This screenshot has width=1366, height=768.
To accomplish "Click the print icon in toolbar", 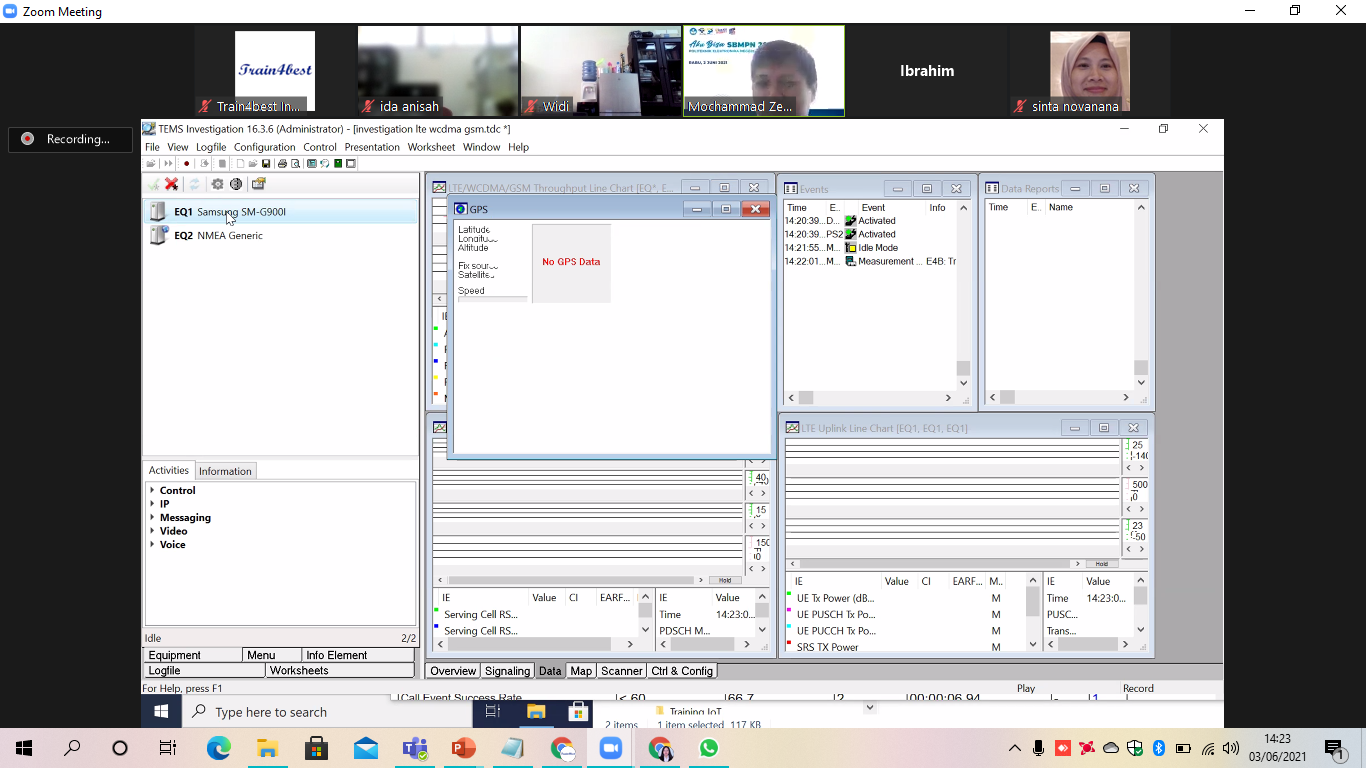I will 282,164.
